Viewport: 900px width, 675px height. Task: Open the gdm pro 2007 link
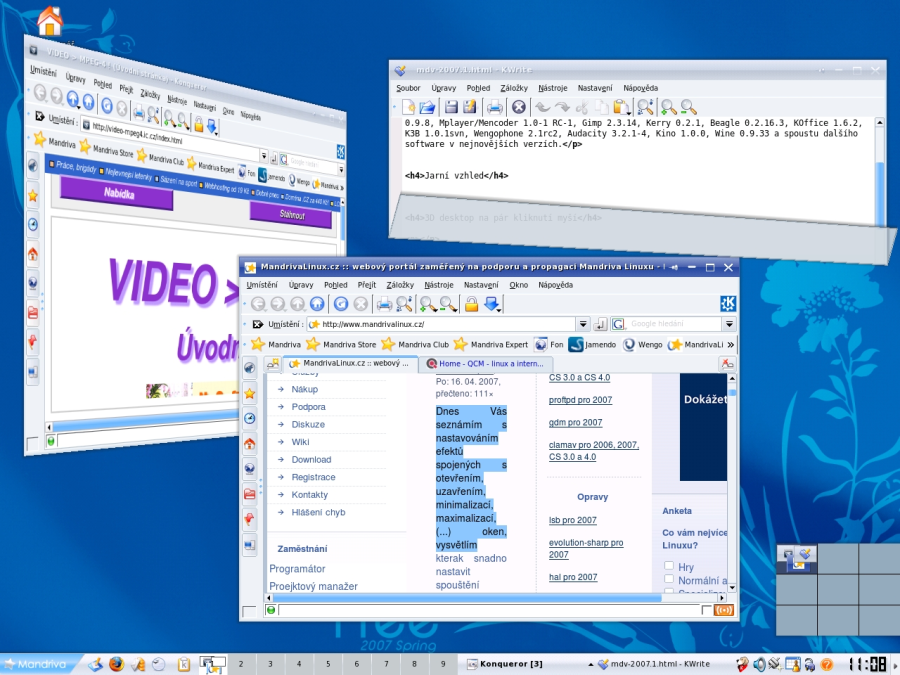pos(575,422)
